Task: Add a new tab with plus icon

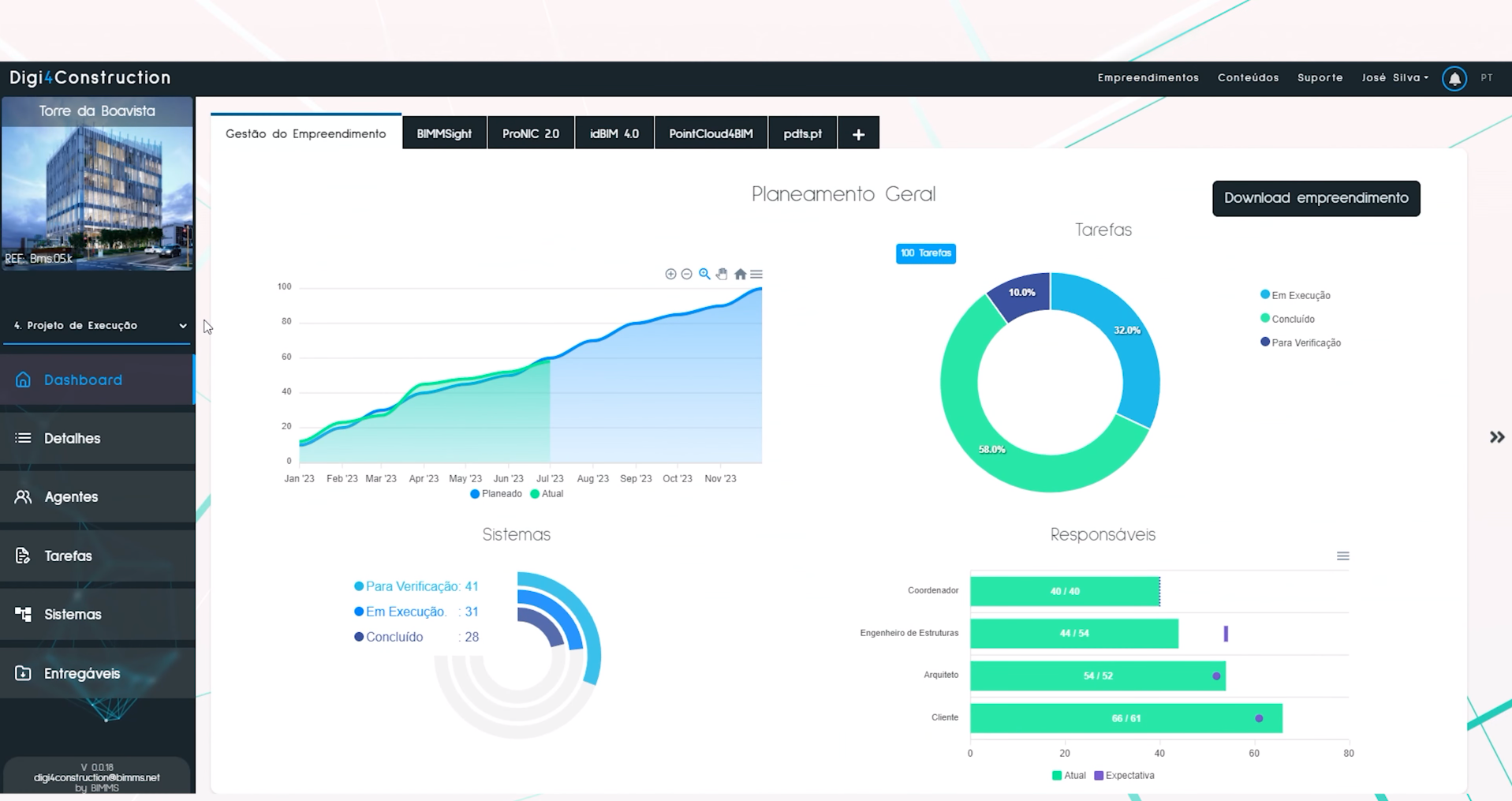Action: pyautogui.click(x=858, y=134)
